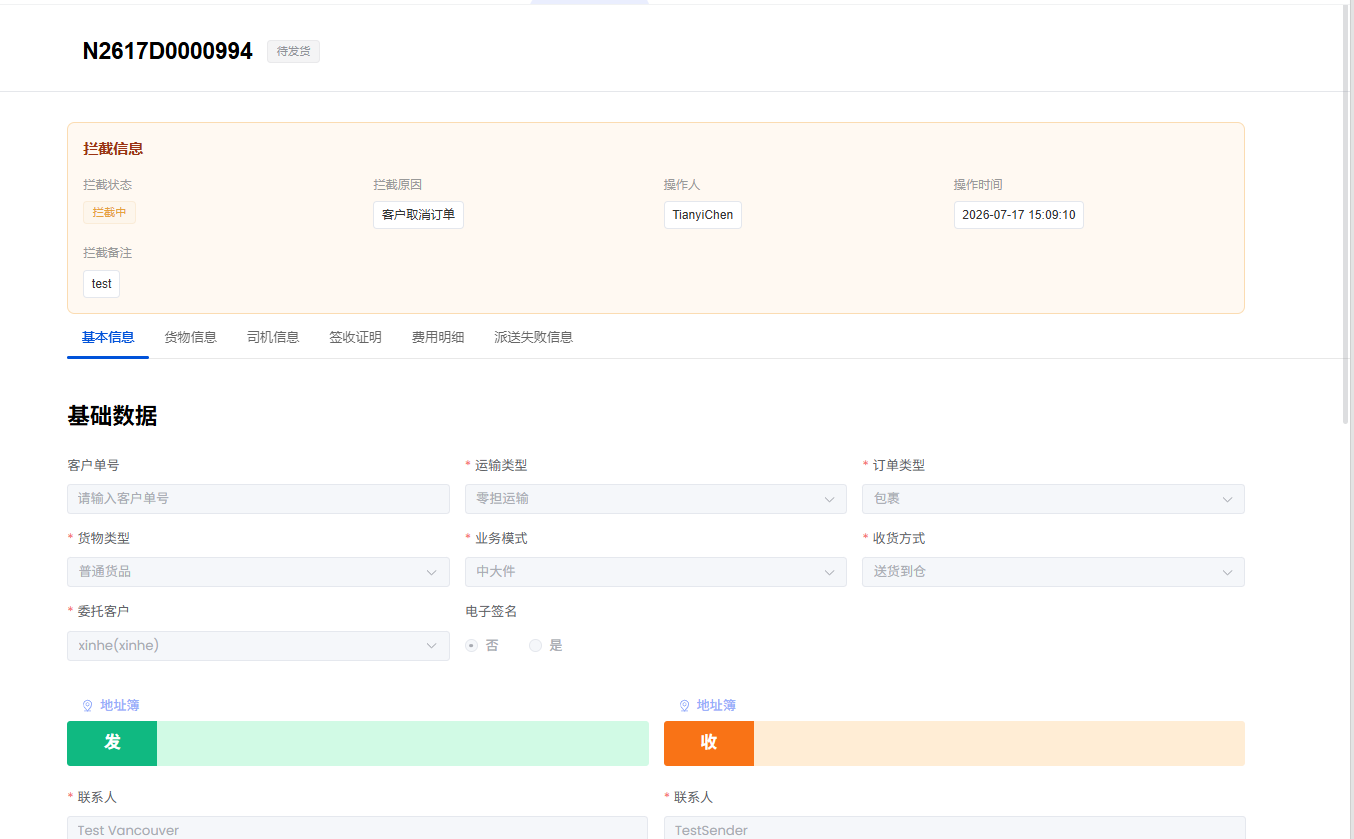Click the receiver 联系人 field TestSender
1354x839 pixels.
point(955,828)
